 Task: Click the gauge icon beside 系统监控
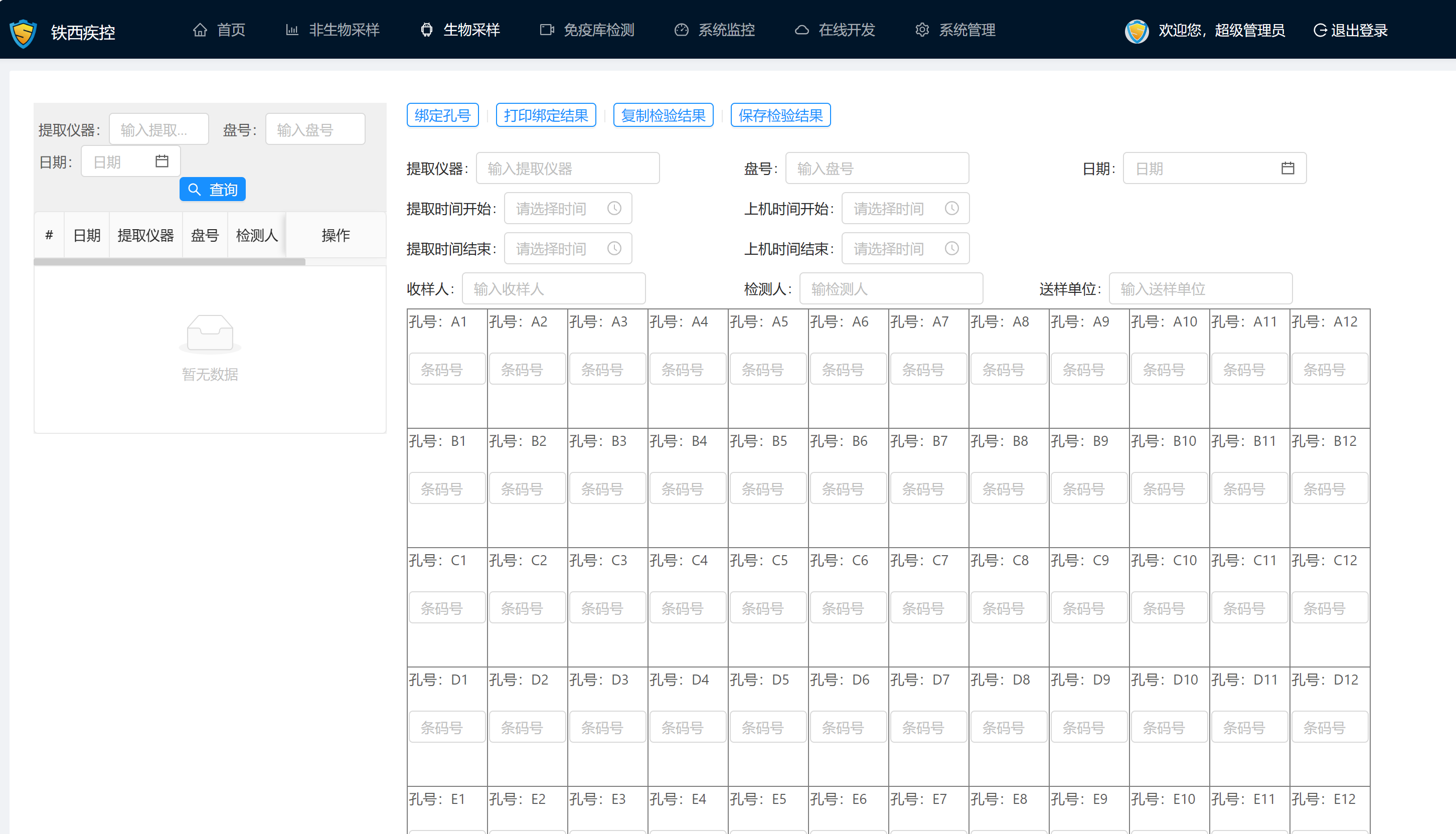pos(681,30)
